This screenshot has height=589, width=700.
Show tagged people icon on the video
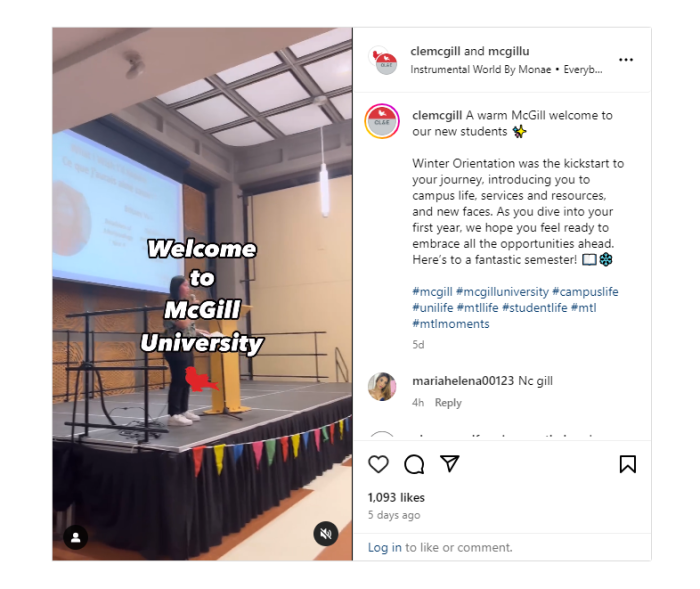pos(76,537)
